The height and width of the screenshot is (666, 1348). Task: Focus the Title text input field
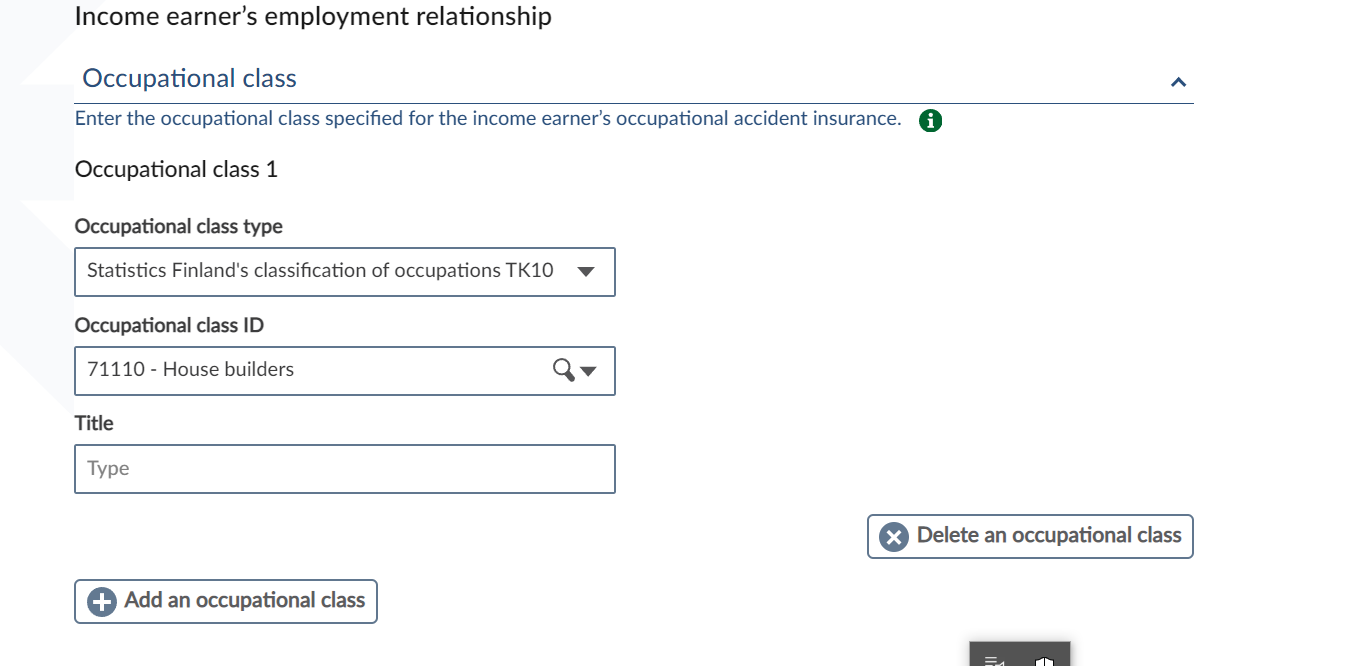pos(344,469)
